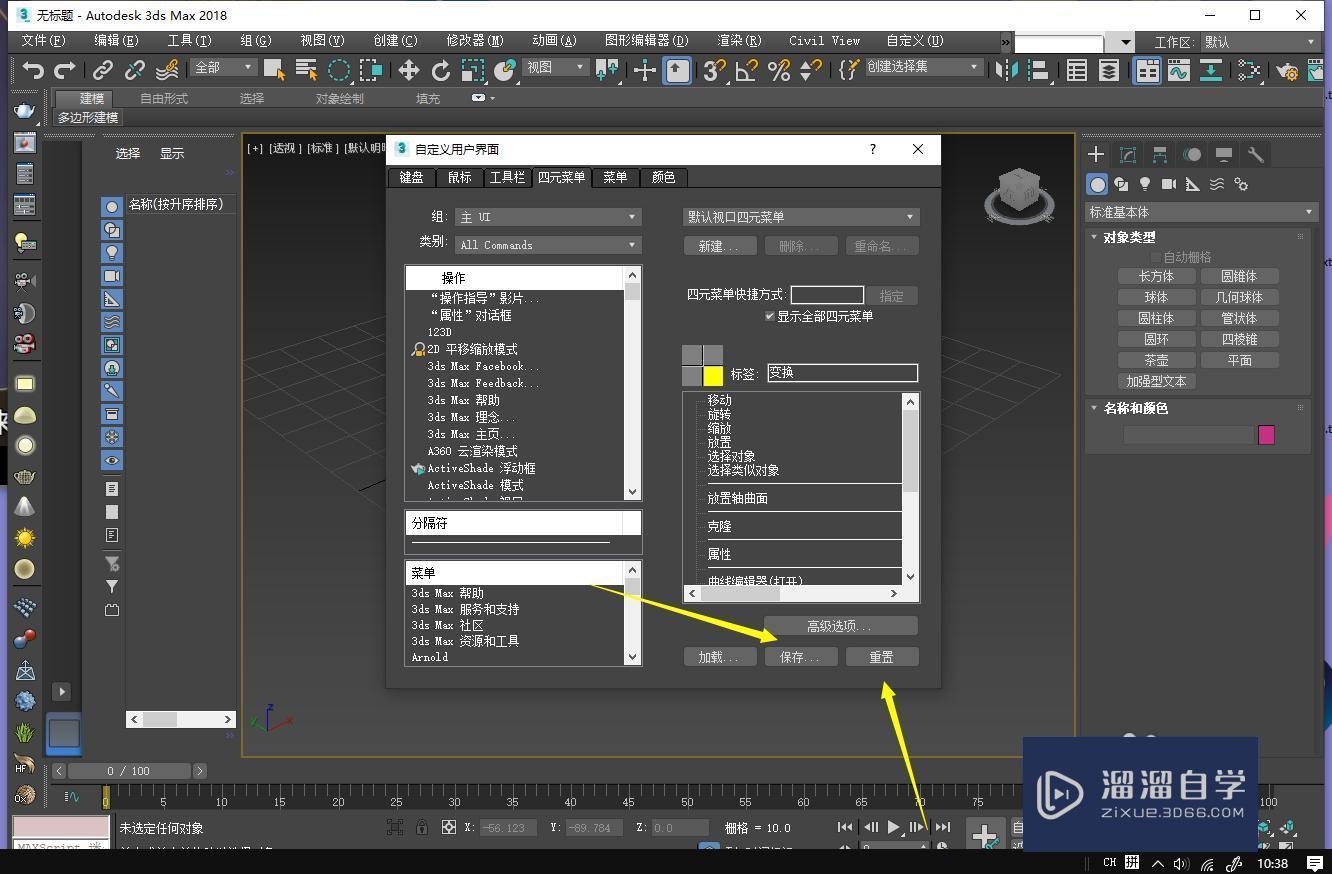The height and width of the screenshot is (874, 1332).
Task: Open the Modify panel tab icon
Action: coord(1128,154)
